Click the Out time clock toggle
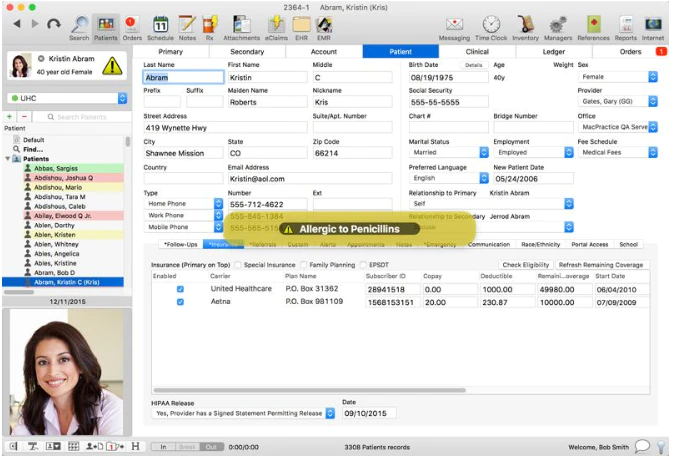 (211, 447)
